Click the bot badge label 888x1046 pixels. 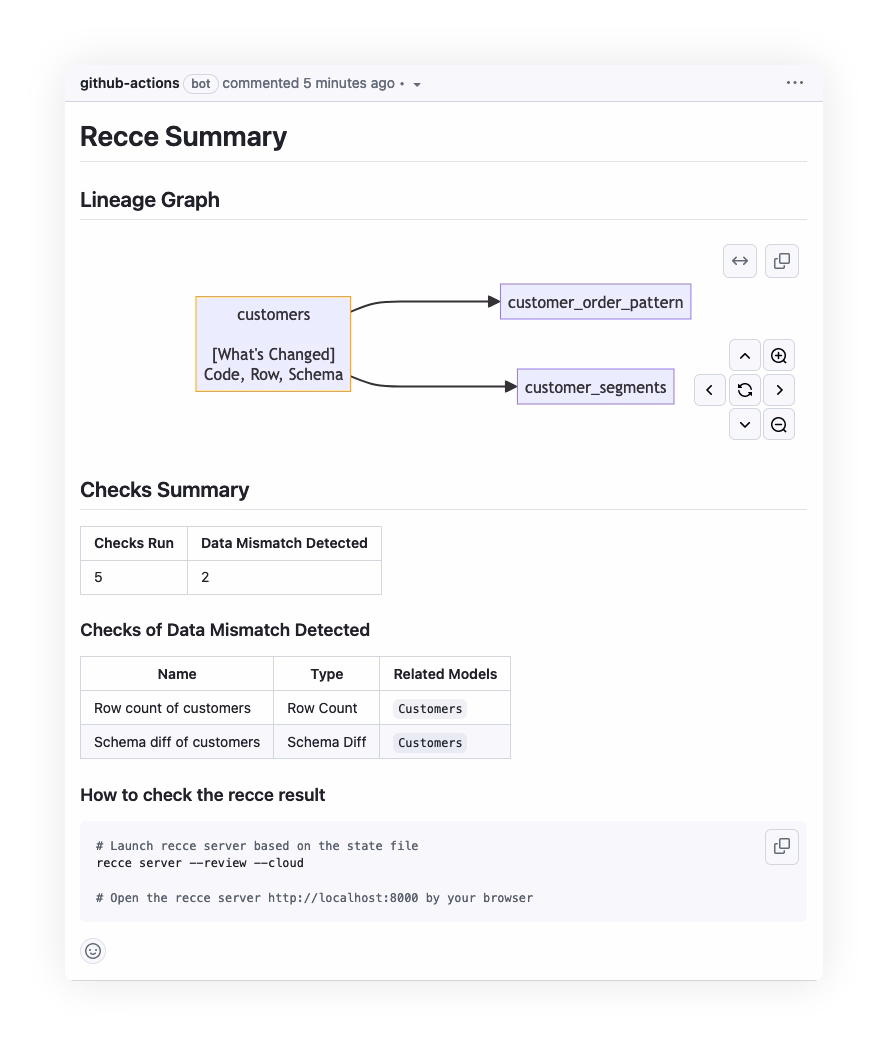201,83
